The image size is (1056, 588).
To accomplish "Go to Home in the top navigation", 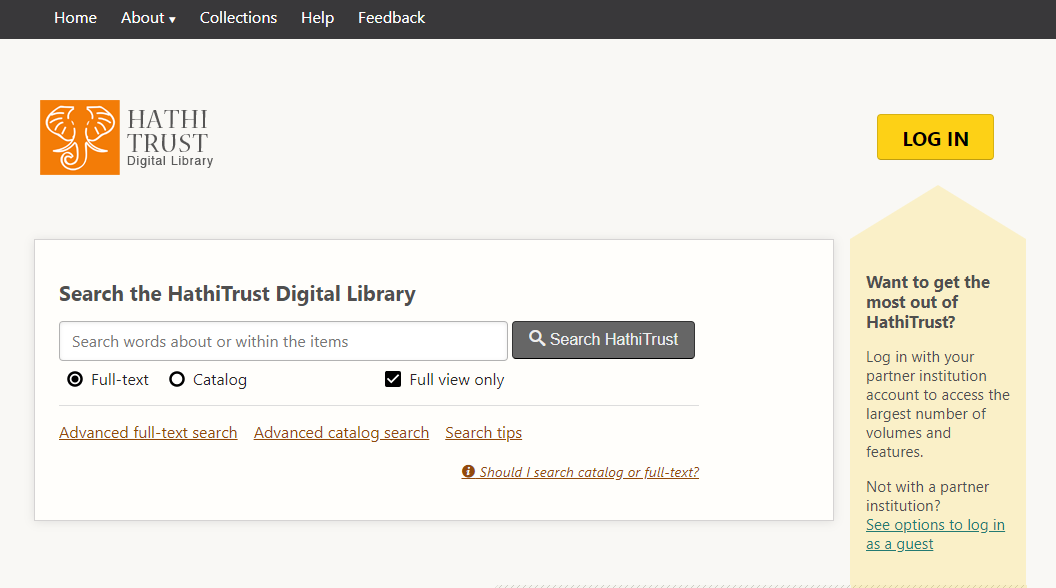I will 75,18.
